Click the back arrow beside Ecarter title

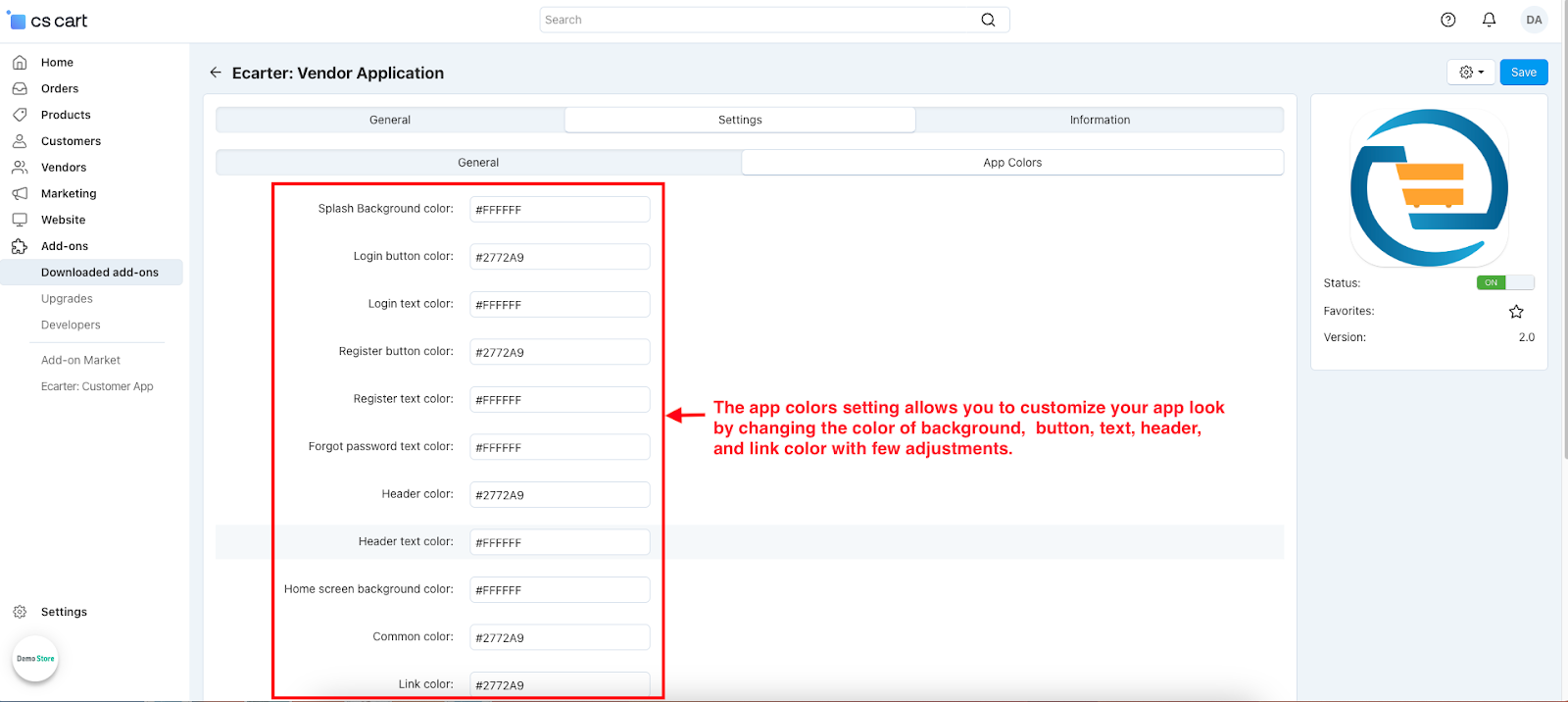point(216,73)
